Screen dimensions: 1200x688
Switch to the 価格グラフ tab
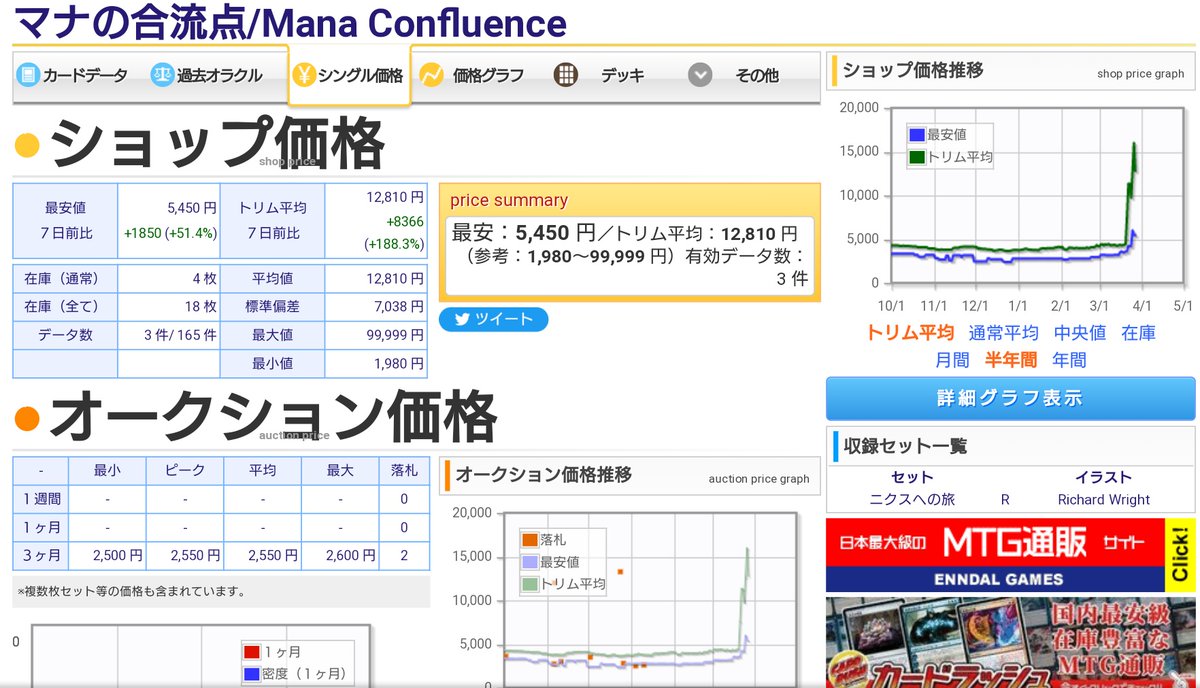(x=474, y=75)
